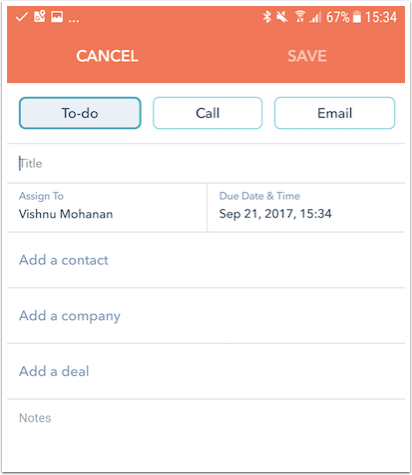Add a contact to the task
The width and height of the screenshot is (412, 475).
[206, 260]
